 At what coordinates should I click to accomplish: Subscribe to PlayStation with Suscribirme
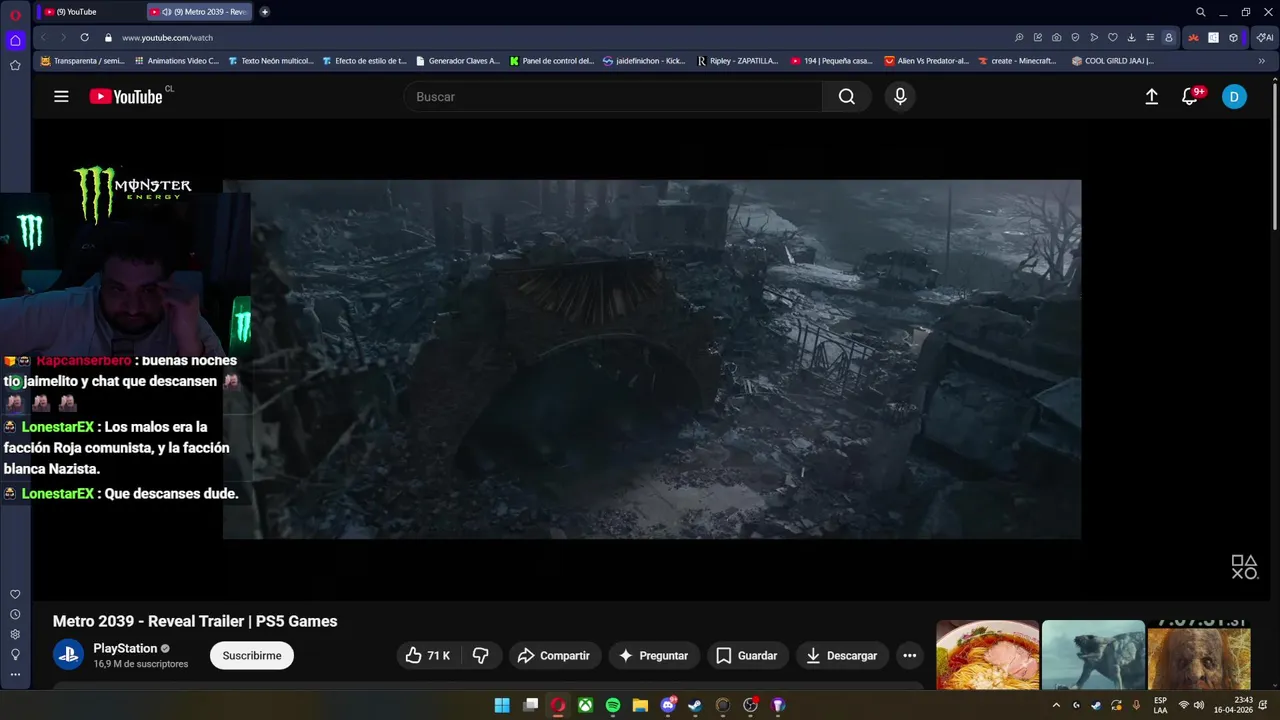[x=252, y=656]
